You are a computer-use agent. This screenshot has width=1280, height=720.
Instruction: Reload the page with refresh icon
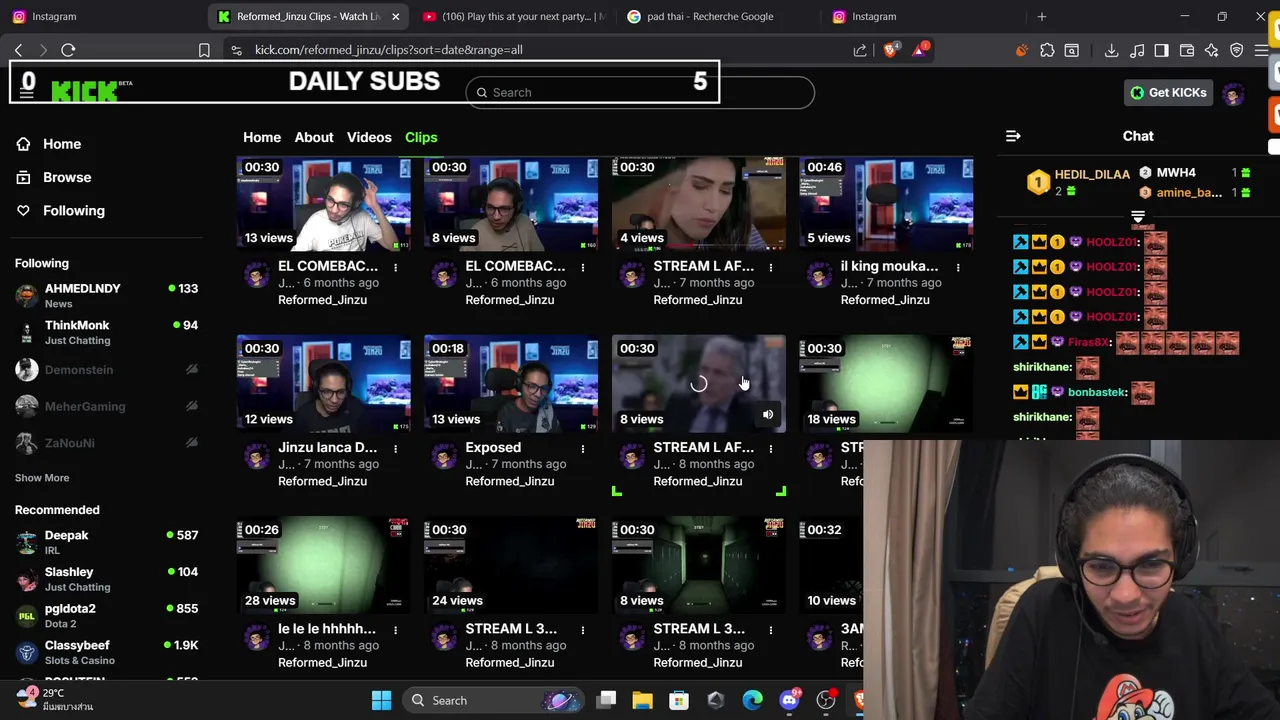[68, 50]
